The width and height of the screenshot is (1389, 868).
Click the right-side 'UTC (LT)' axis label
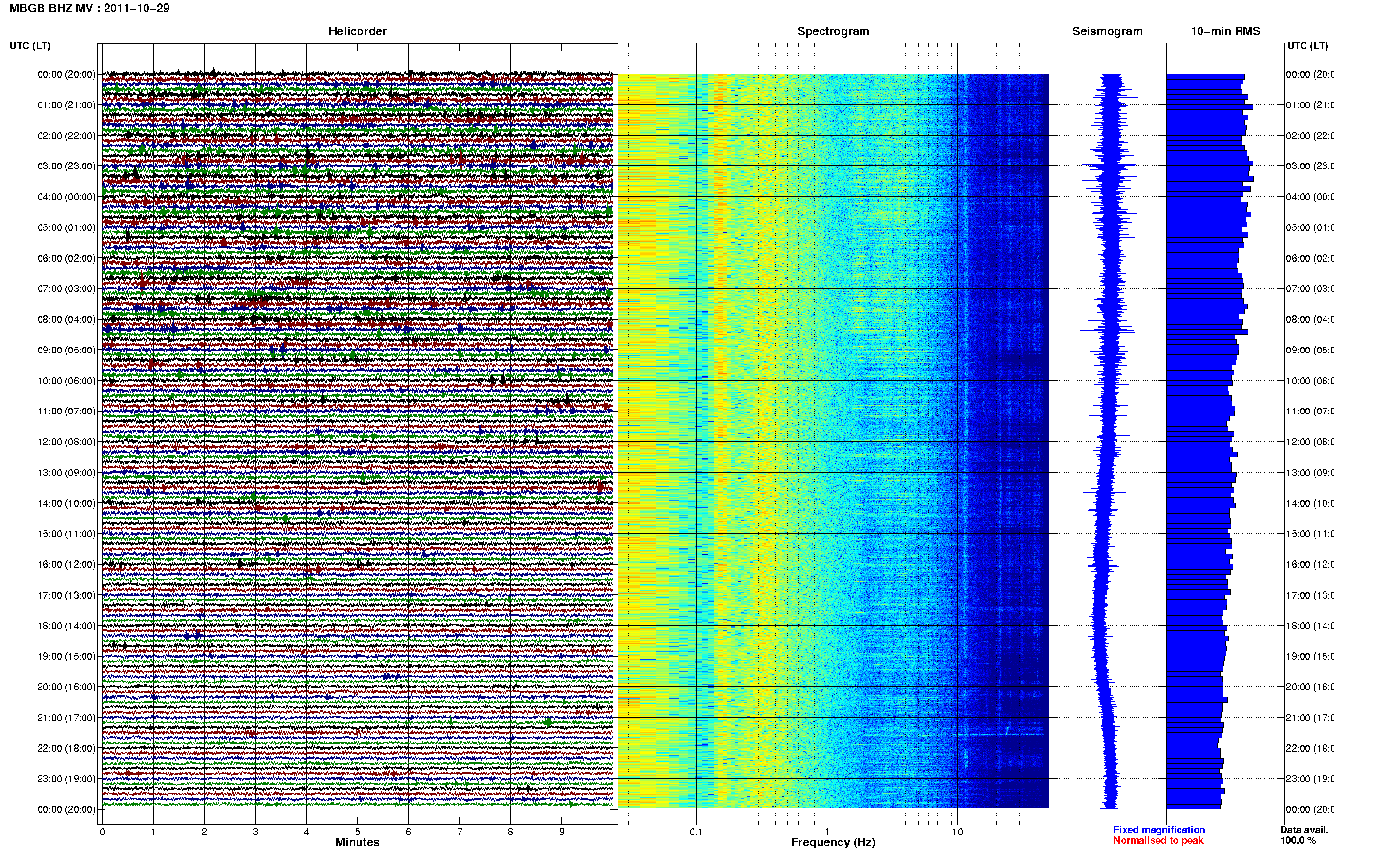[1307, 46]
